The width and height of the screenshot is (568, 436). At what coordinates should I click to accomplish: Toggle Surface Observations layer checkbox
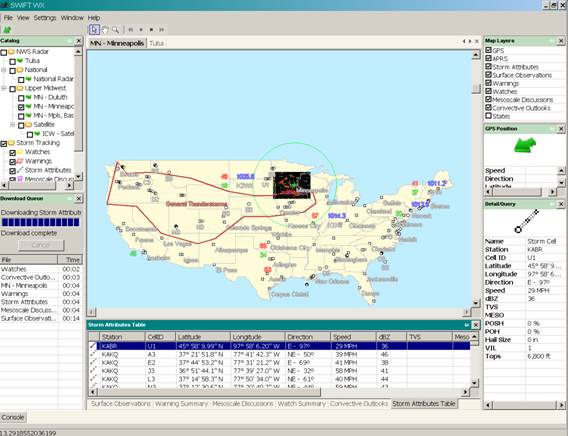[x=488, y=75]
